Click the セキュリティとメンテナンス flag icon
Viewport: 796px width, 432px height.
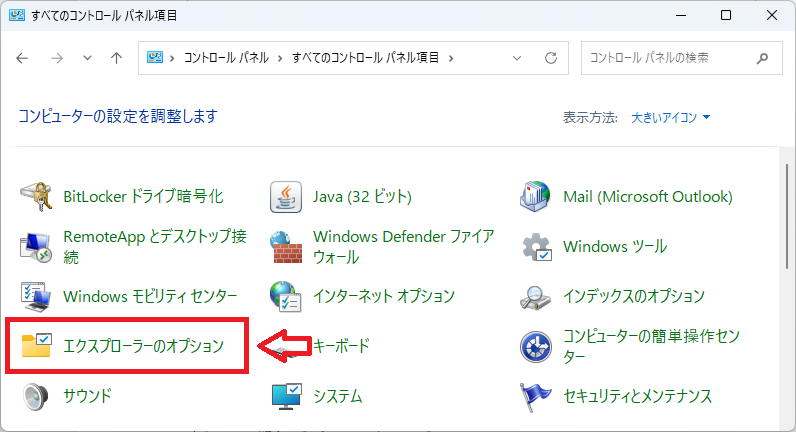[536, 396]
